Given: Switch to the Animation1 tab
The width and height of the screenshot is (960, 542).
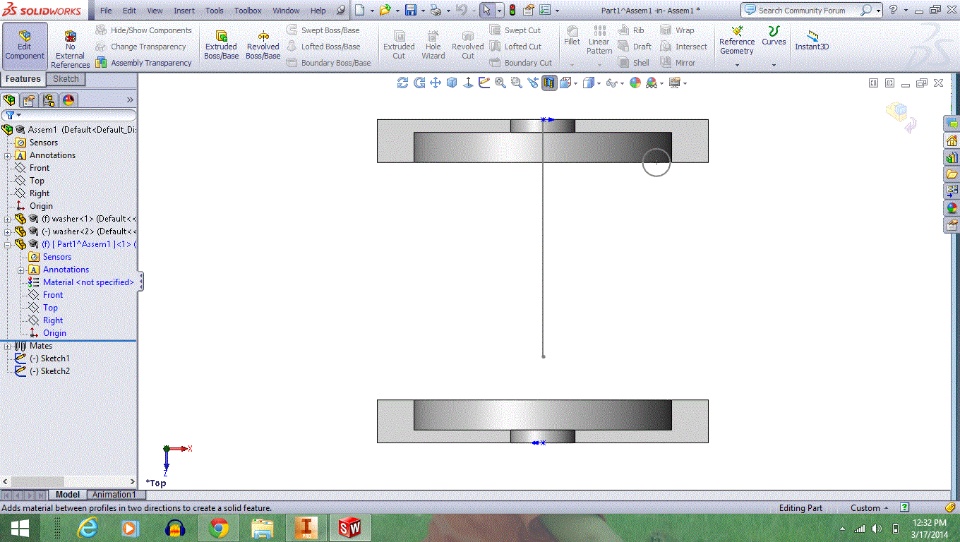Looking at the screenshot, I should [113, 494].
